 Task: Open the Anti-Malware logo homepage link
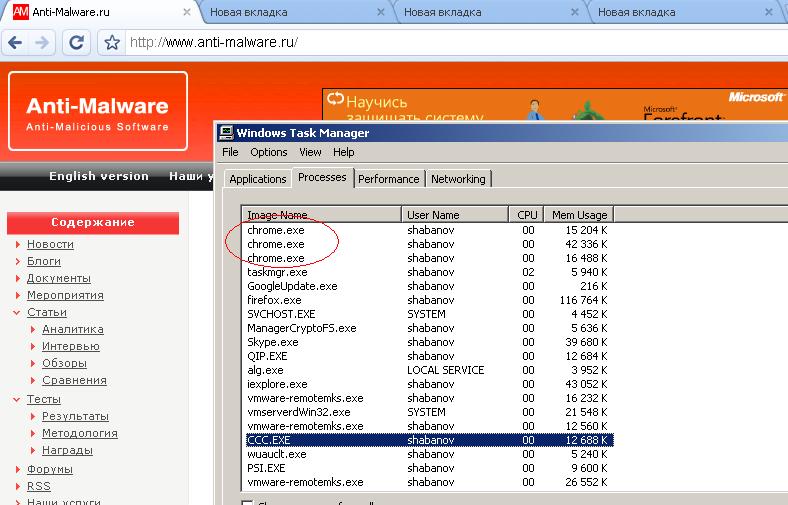pyautogui.click(x=98, y=111)
